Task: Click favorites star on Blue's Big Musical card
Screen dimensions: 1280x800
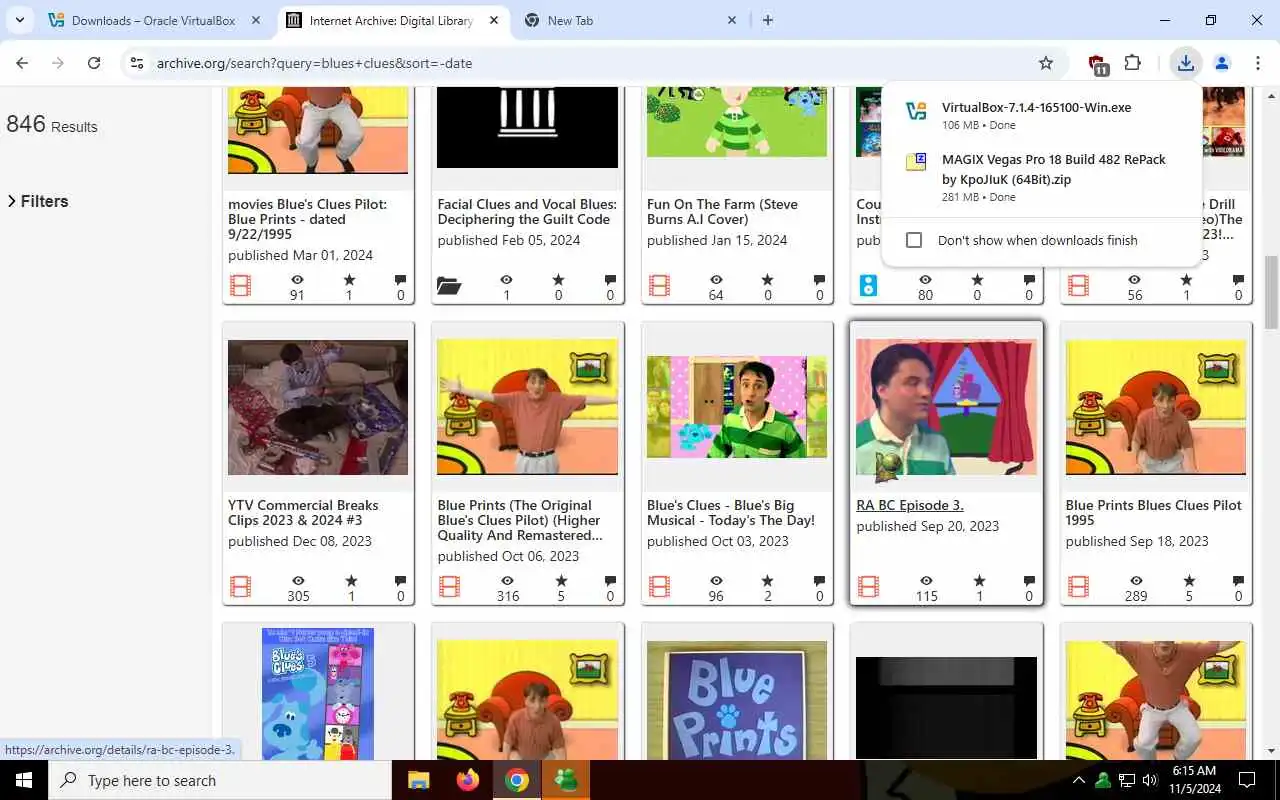Action: [x=770, y=581]
